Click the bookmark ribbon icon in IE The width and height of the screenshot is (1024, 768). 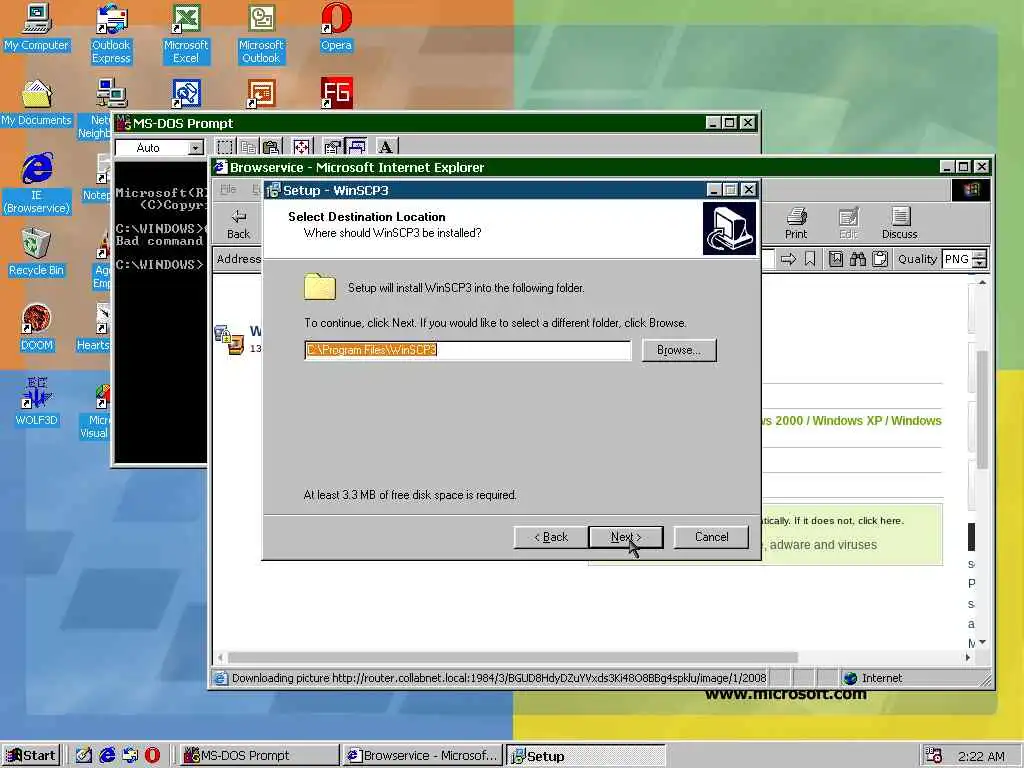pyautogui.click(x=810, y=259)
